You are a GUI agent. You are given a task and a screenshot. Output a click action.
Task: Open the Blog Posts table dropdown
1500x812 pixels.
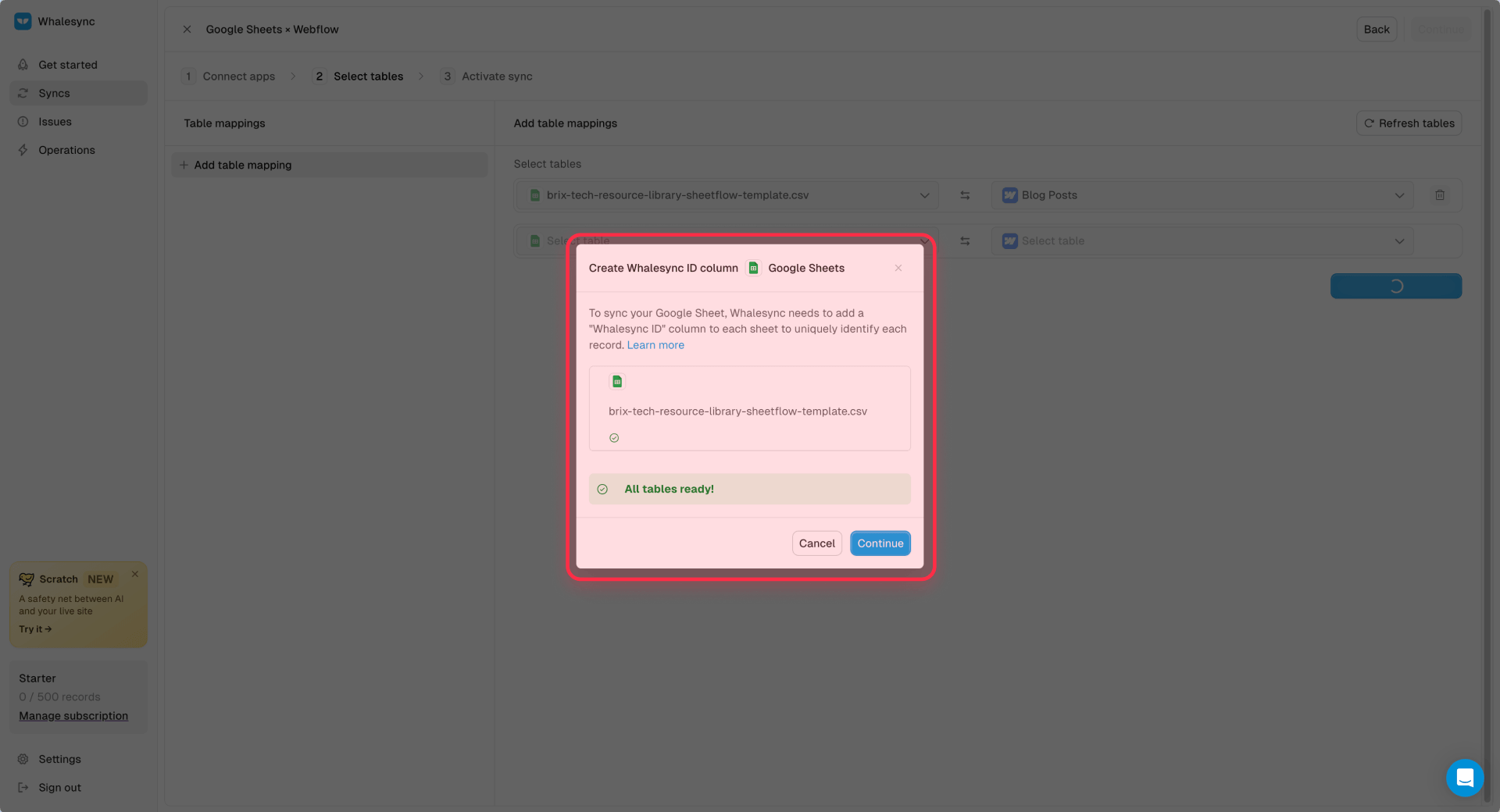[1203, 195]
